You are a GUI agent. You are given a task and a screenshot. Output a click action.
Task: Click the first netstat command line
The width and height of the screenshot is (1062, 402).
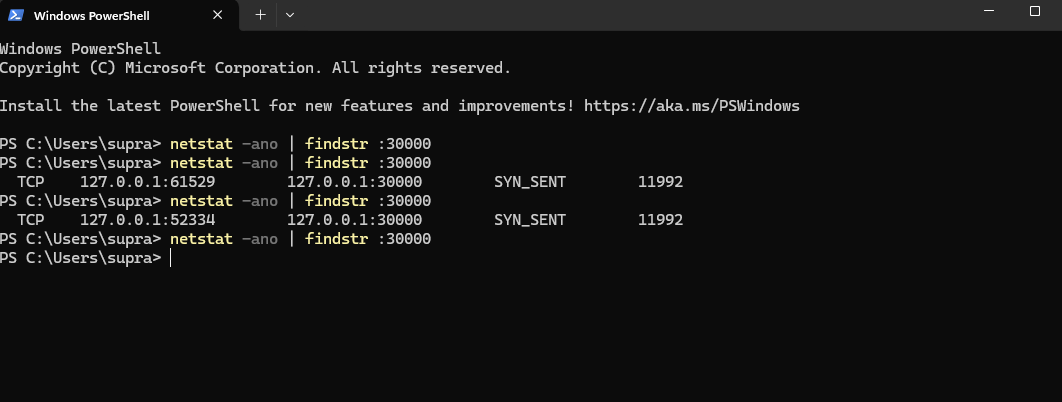pyautogui.click(x=300, y=143)
